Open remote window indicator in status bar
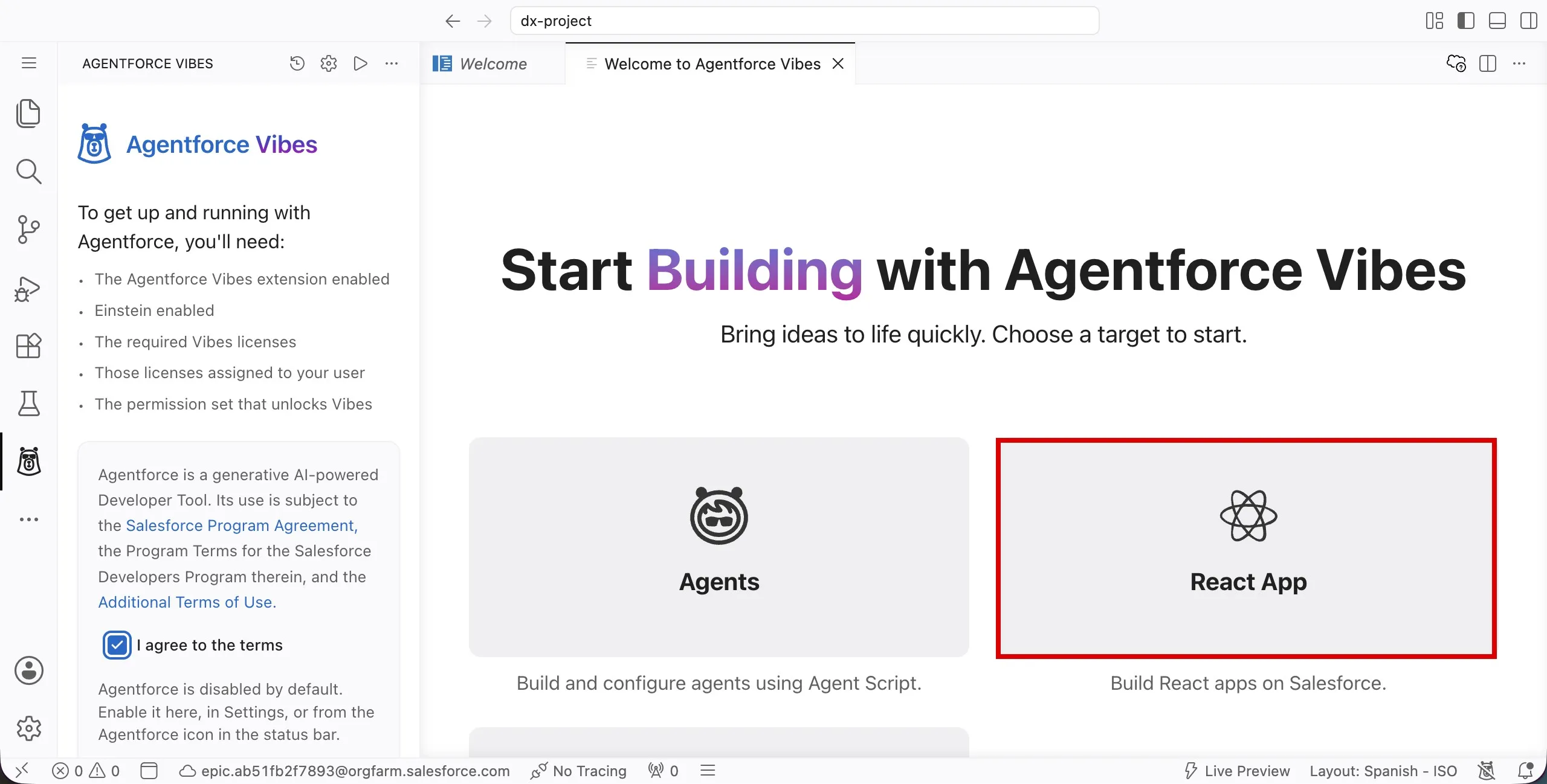 22,771
